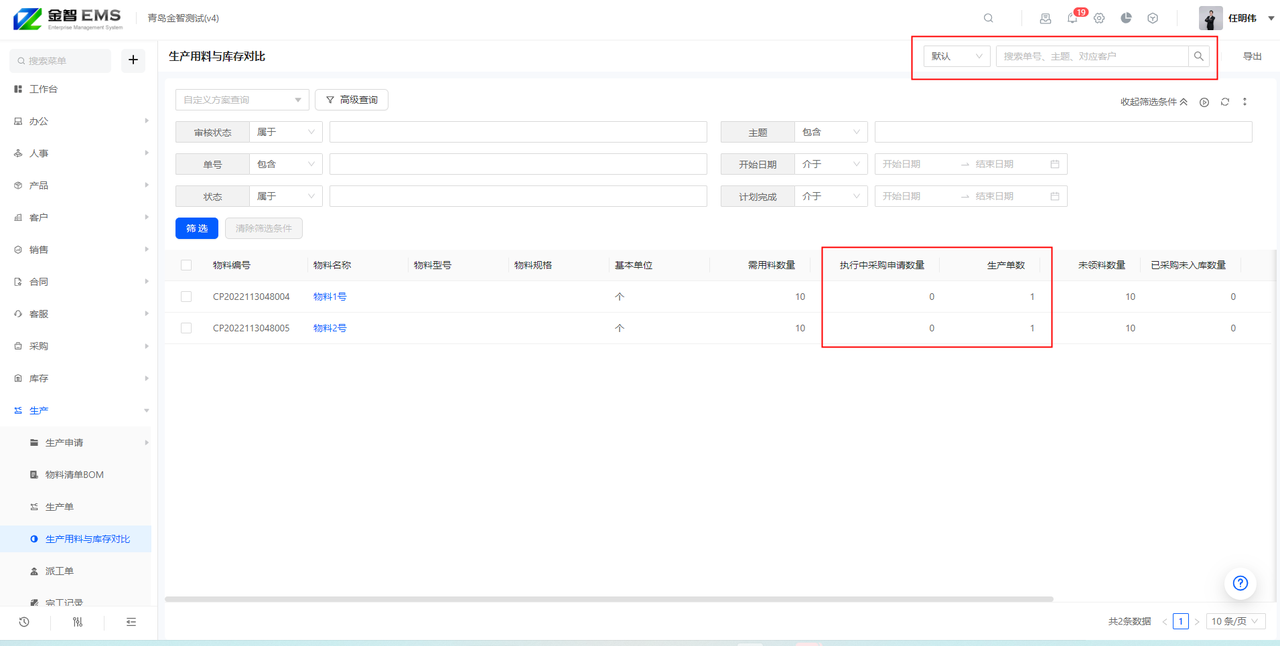Click the 搜索菜单 sidebar search box
This screenshot has width=1280, height=646.
coord(60,61)
